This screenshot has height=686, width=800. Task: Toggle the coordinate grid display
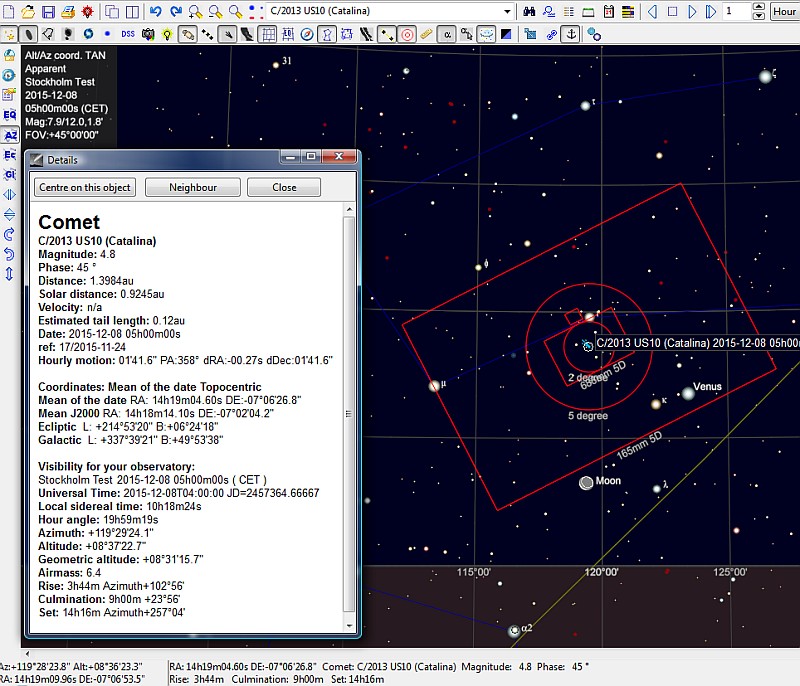[x=268, y=34]
